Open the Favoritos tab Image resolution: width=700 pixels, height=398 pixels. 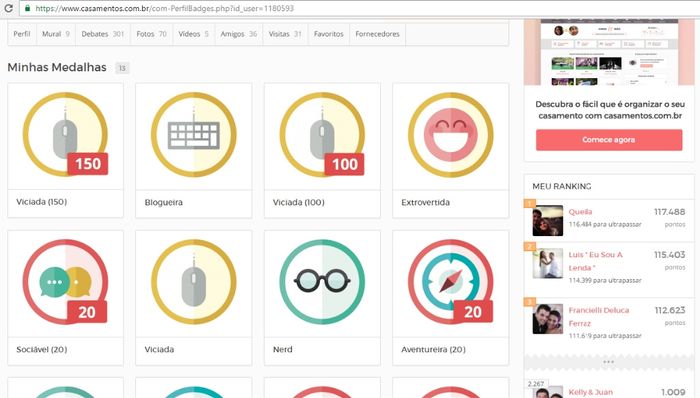coord(329,34)
